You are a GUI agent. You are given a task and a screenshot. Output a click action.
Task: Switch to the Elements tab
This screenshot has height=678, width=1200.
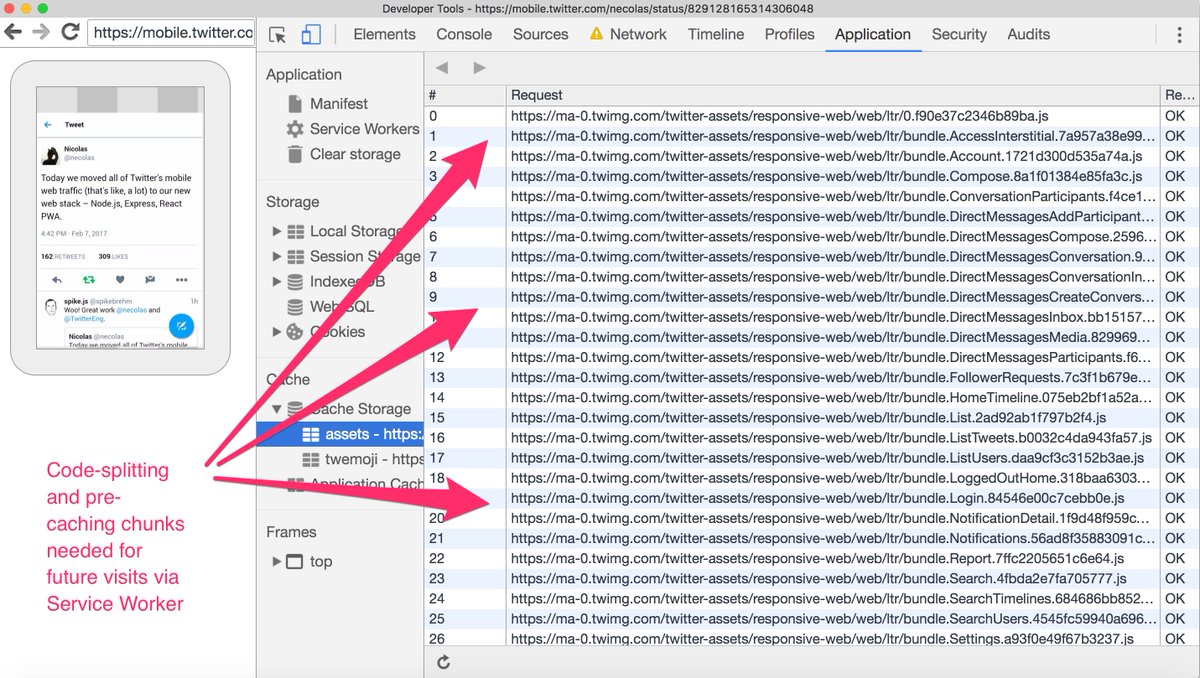384,34
